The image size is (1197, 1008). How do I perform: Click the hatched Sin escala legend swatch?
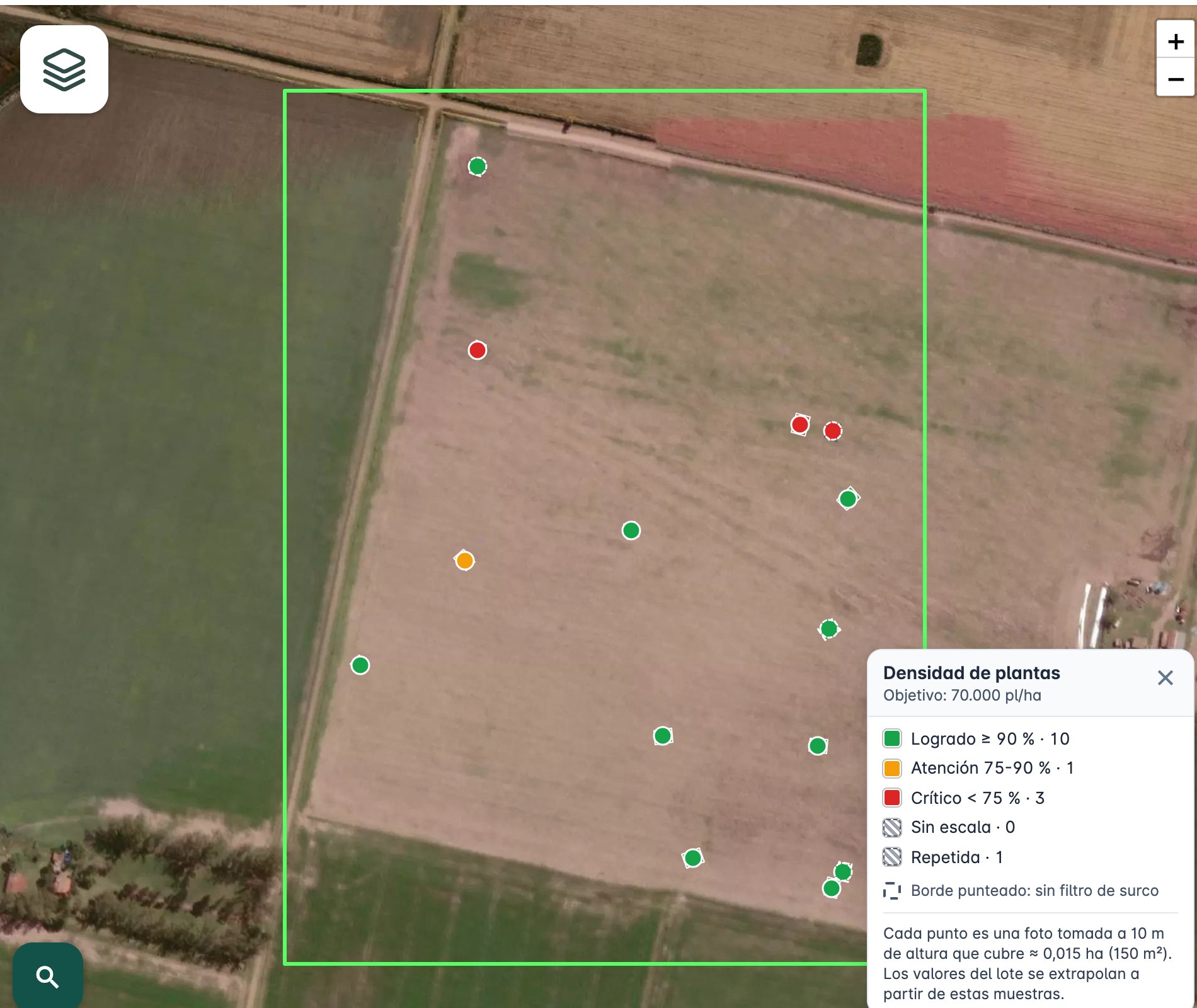(x=892, y=827)
